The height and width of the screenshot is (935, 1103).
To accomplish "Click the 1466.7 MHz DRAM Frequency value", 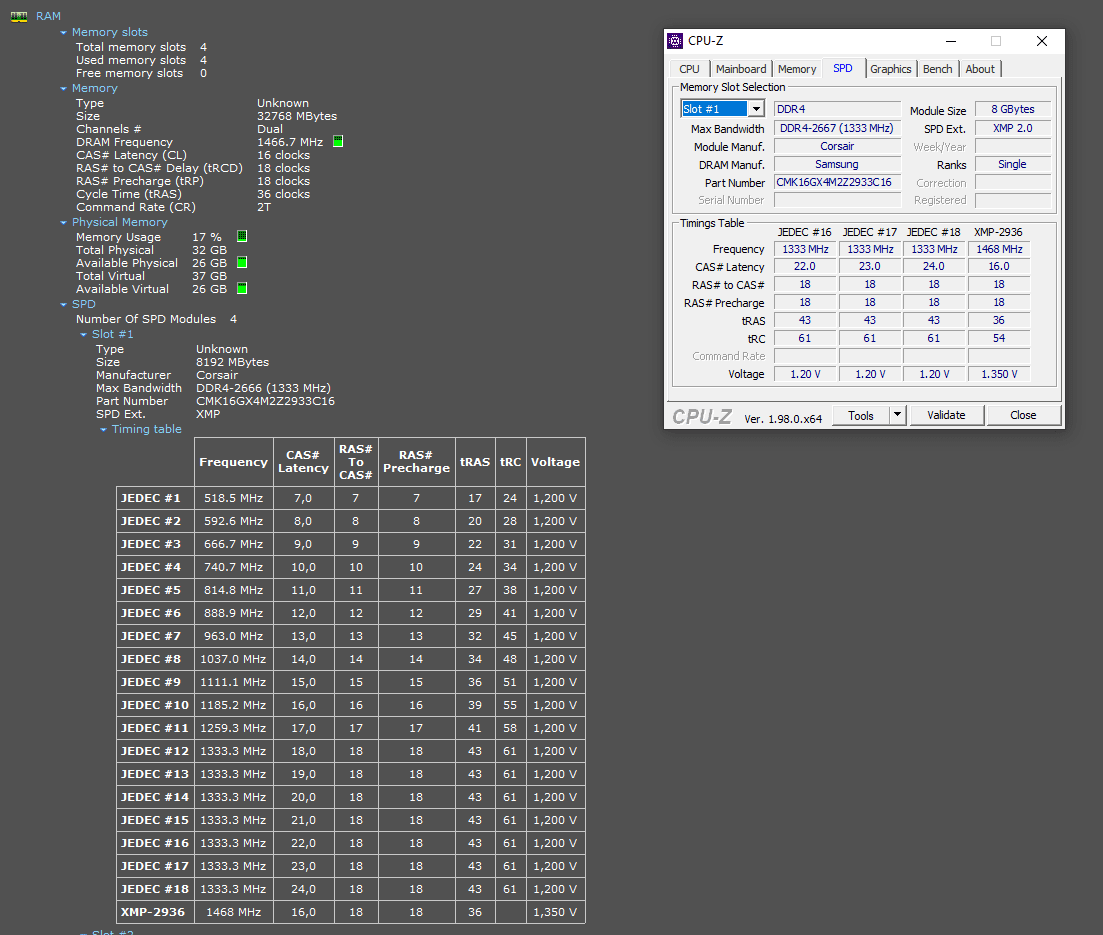I will (x=290, y=142).
